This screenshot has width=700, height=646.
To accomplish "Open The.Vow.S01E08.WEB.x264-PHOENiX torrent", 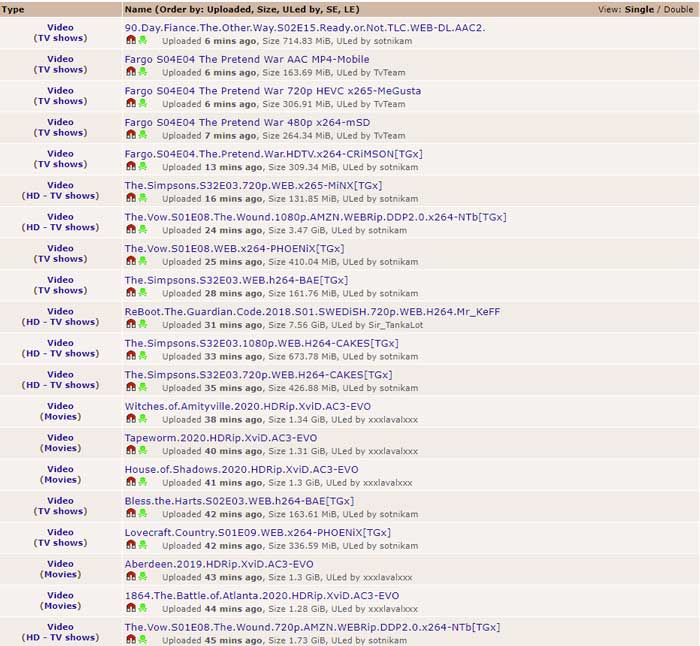I will (234, 249).
